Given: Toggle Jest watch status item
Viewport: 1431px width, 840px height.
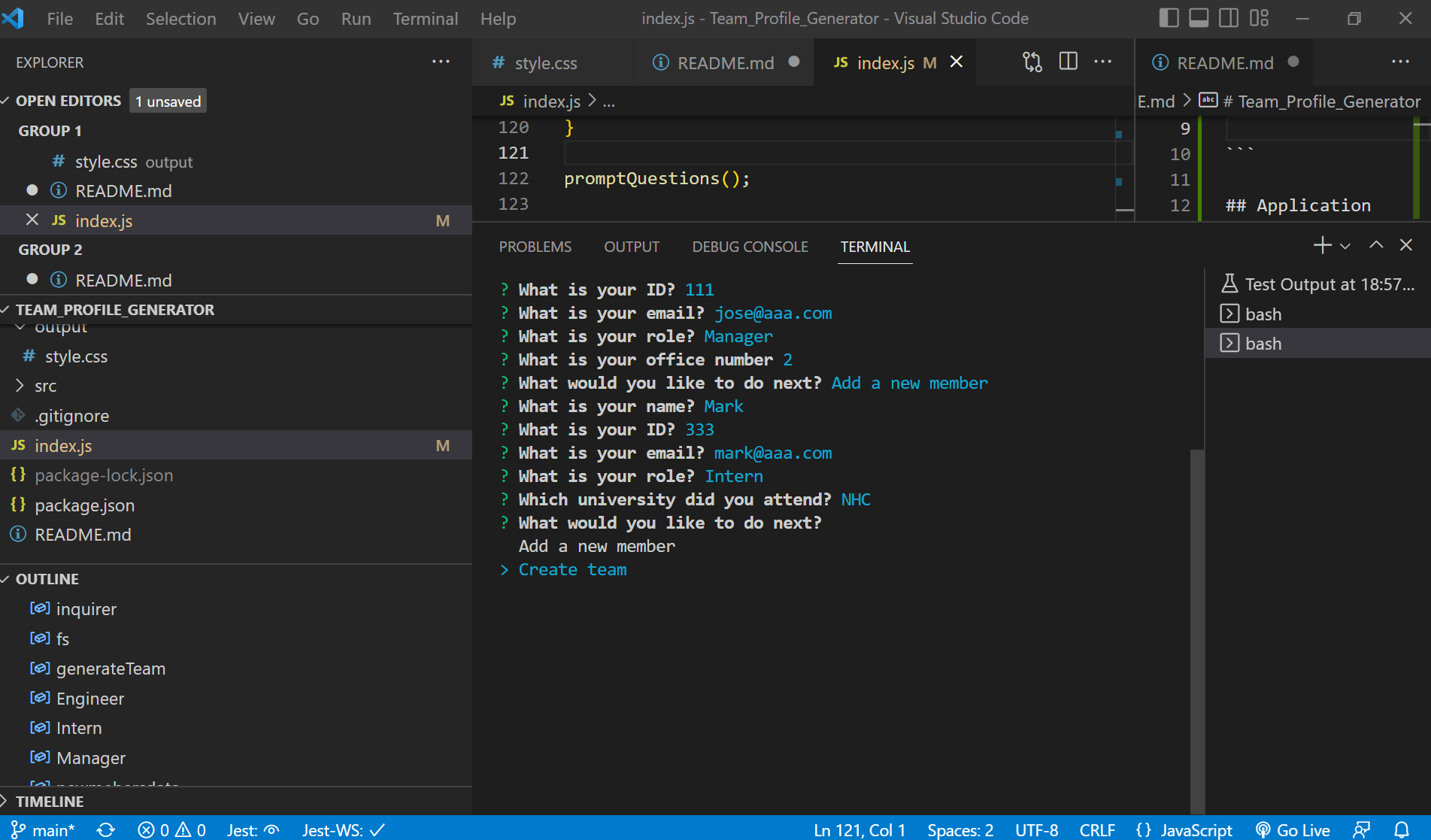Looking at the screenshot, I should coord(253,829).
